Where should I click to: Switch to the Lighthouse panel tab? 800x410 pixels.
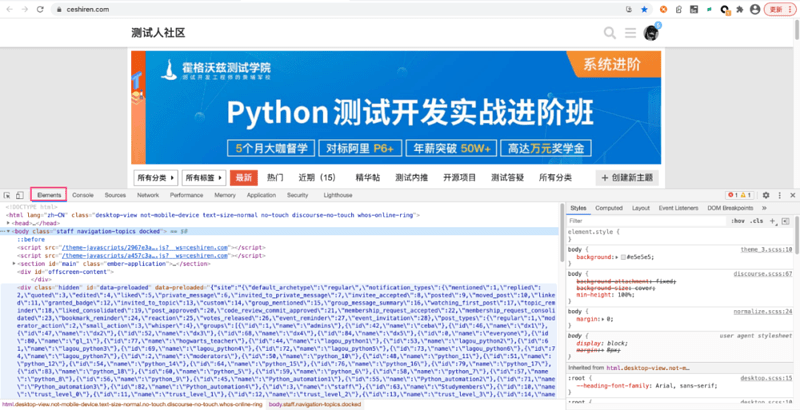coord(338,195)
